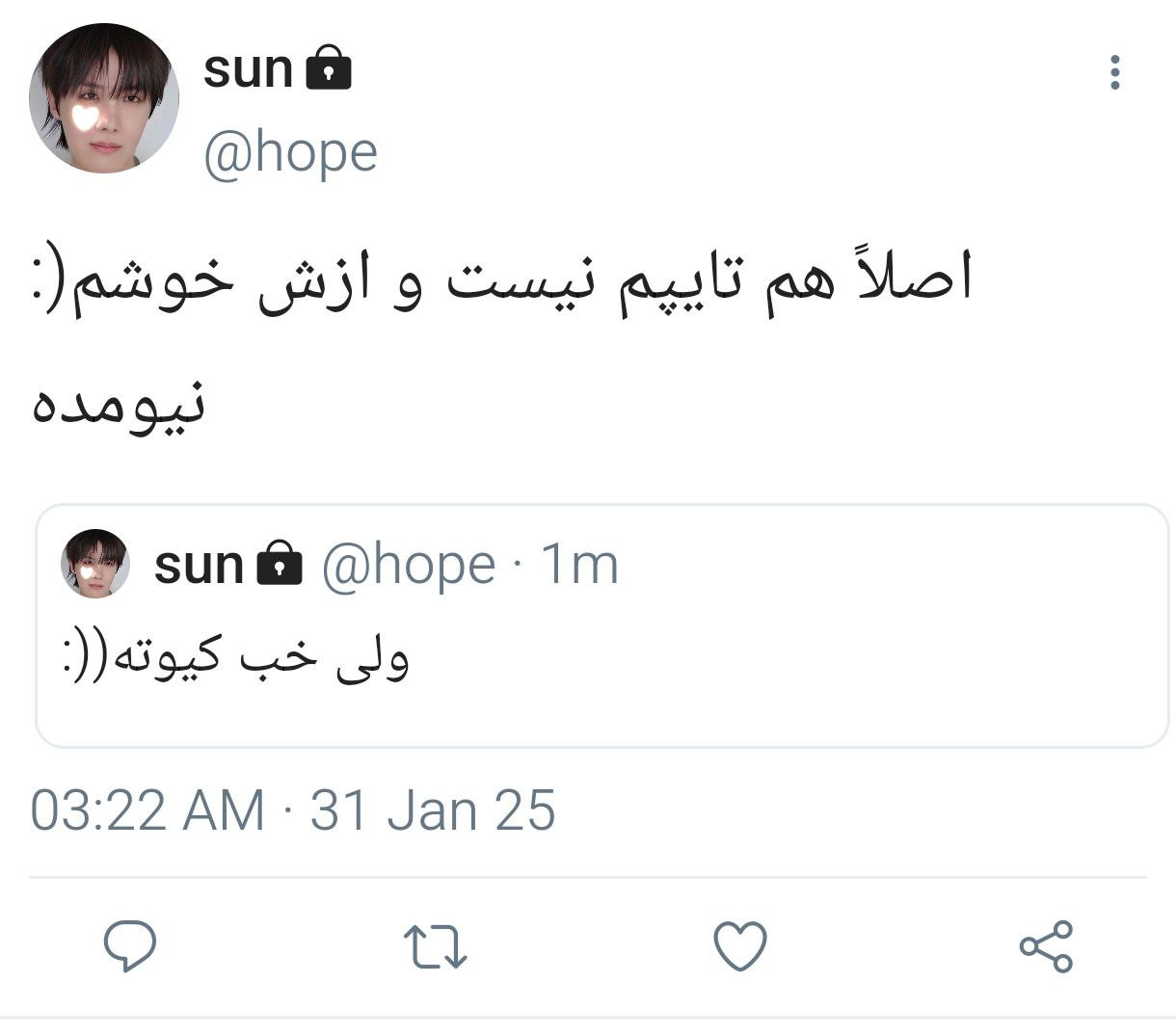The height and width of the screenshot is (1035, 1176).
Task: Tap the 03:22 AM · 31 Jan 25 timestamp
Action: click(x=293, y=809)
